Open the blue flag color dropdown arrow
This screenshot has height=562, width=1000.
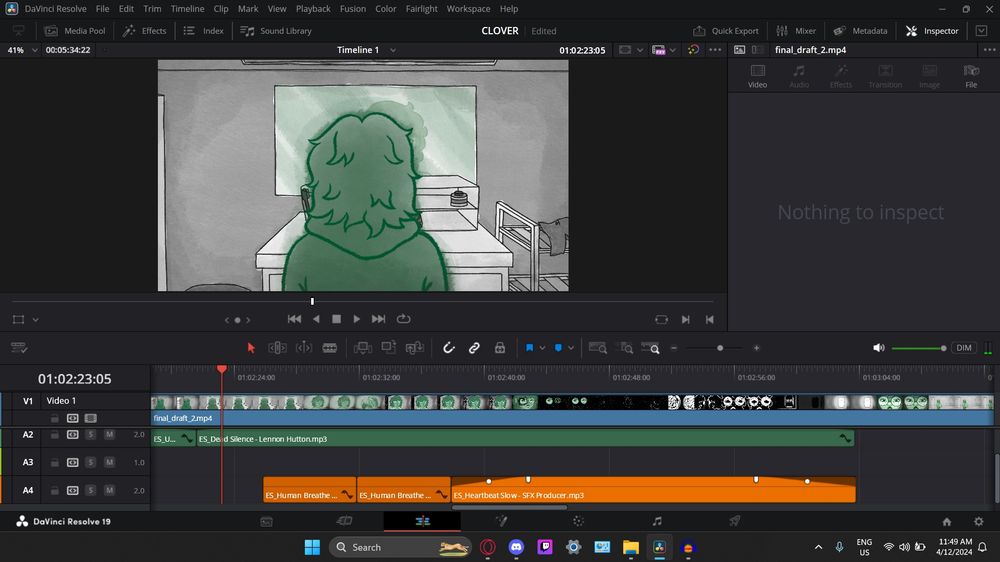click(x=542, y=348)
